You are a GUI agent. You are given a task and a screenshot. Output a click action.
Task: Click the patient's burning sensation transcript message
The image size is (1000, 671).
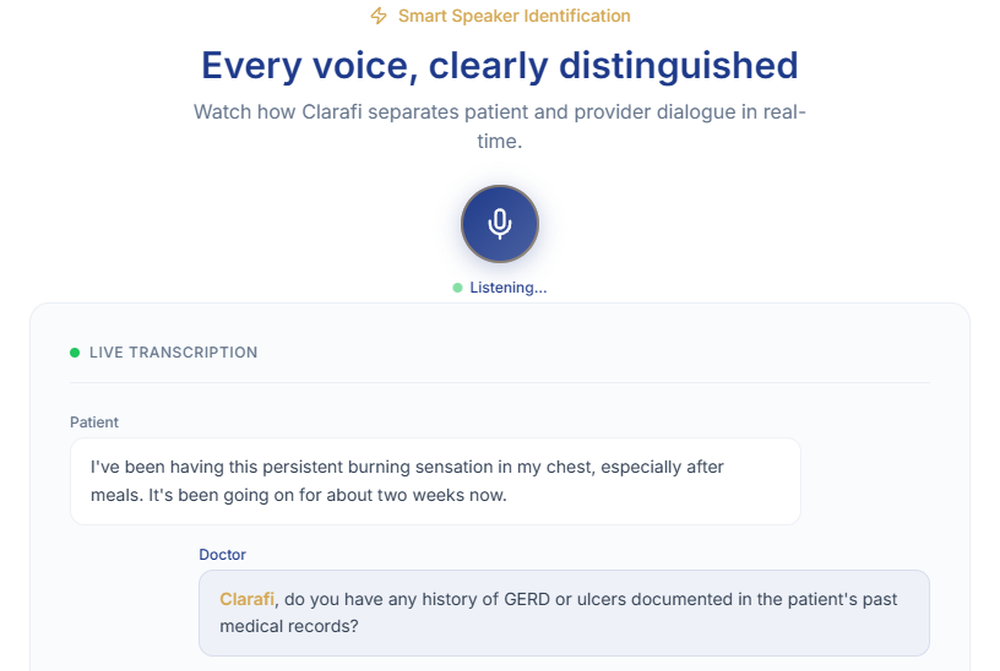[x=434, y=481]
